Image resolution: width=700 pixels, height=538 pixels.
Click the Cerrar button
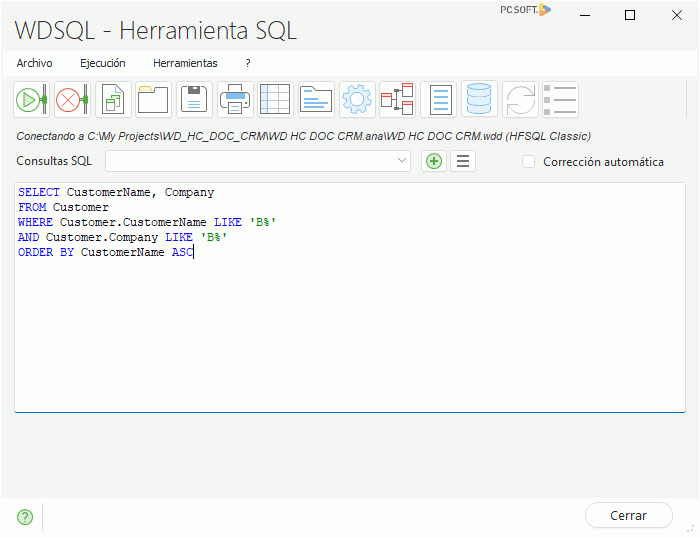pos(629,516)
